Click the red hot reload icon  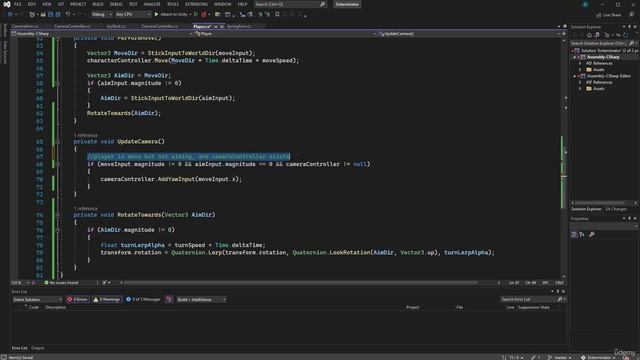204,14
